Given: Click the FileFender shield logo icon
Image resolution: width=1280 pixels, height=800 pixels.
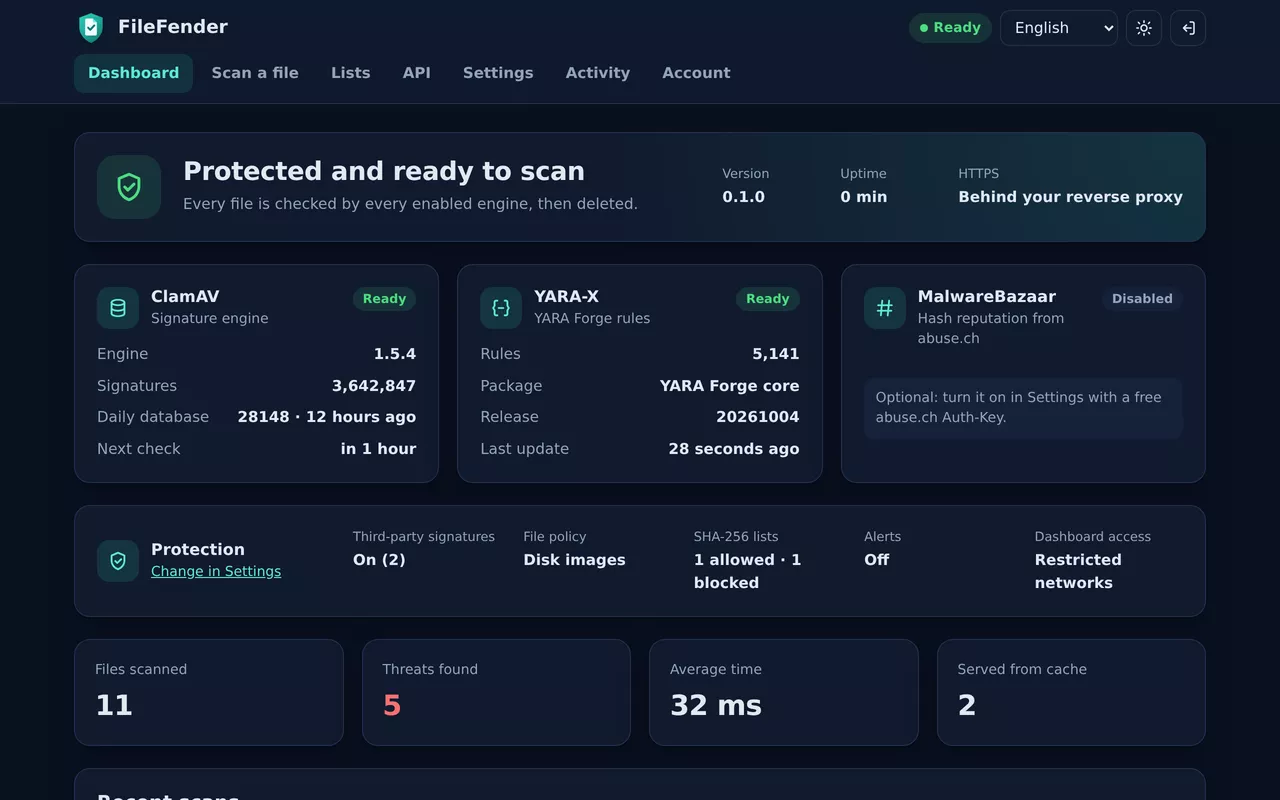Looking at the screenshot, I should point(91,28).
